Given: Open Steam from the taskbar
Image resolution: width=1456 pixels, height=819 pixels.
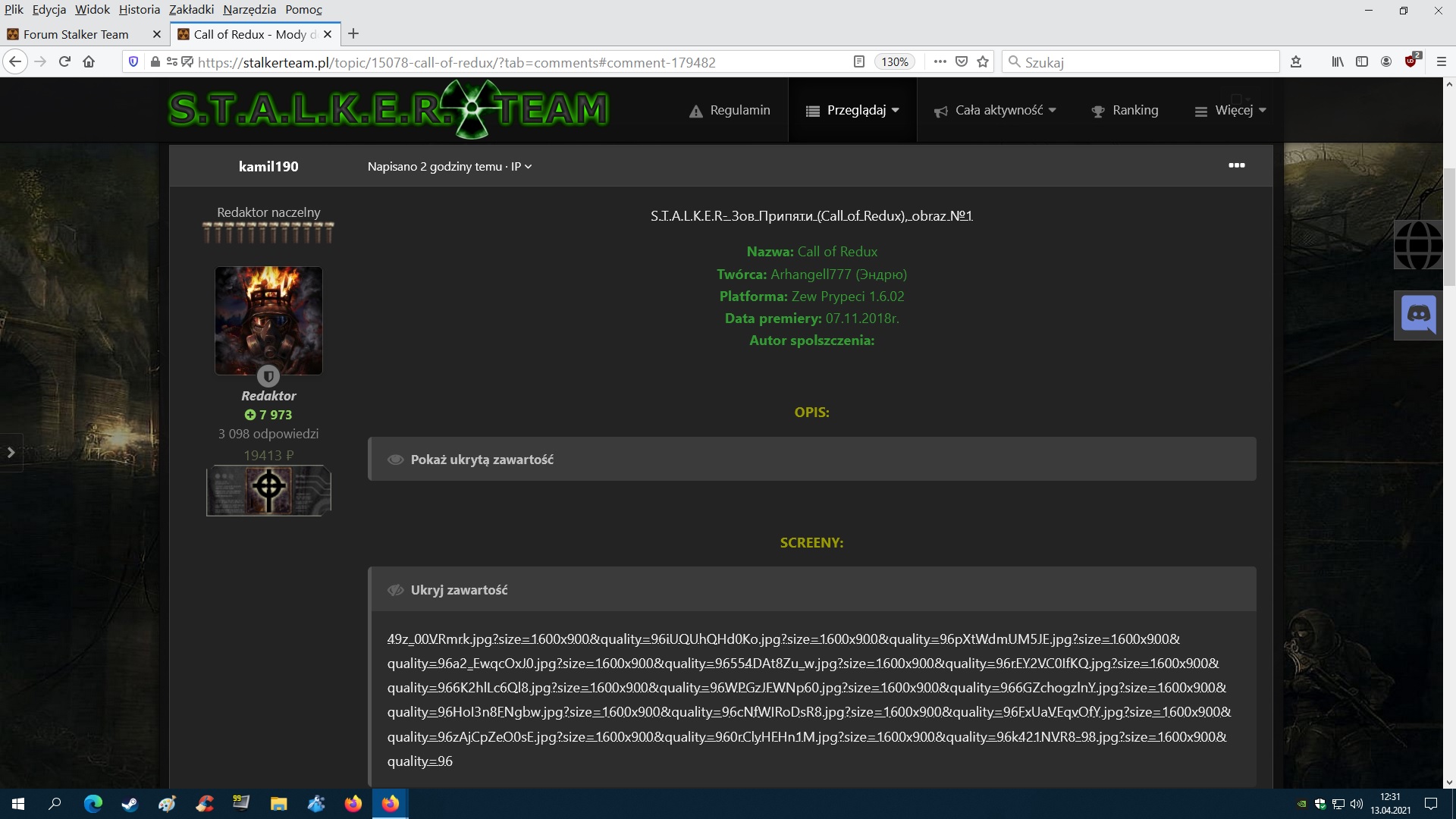Looking at the screenshot, I should pos(130,804).
